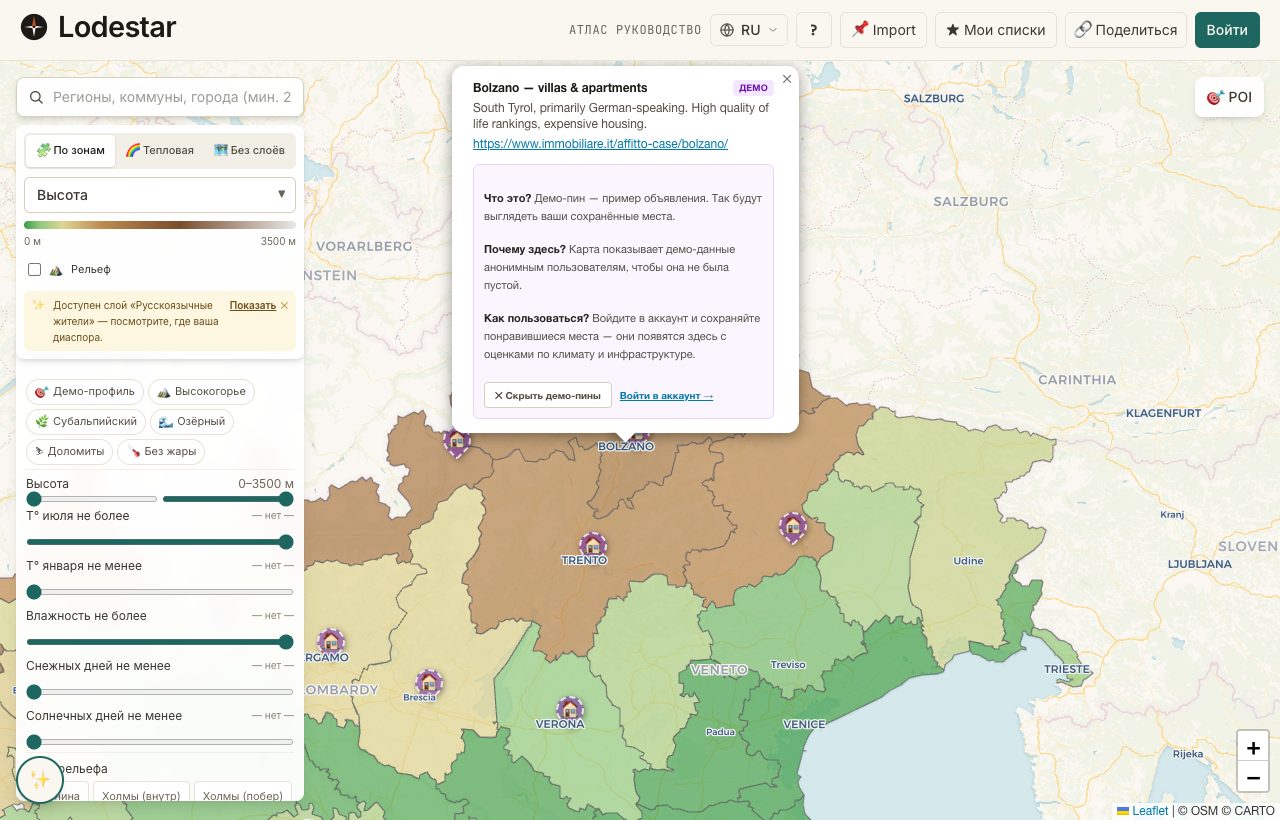Click the Влажность slider handle
This screenshot has height=820, width=1280.
point(286,642)
